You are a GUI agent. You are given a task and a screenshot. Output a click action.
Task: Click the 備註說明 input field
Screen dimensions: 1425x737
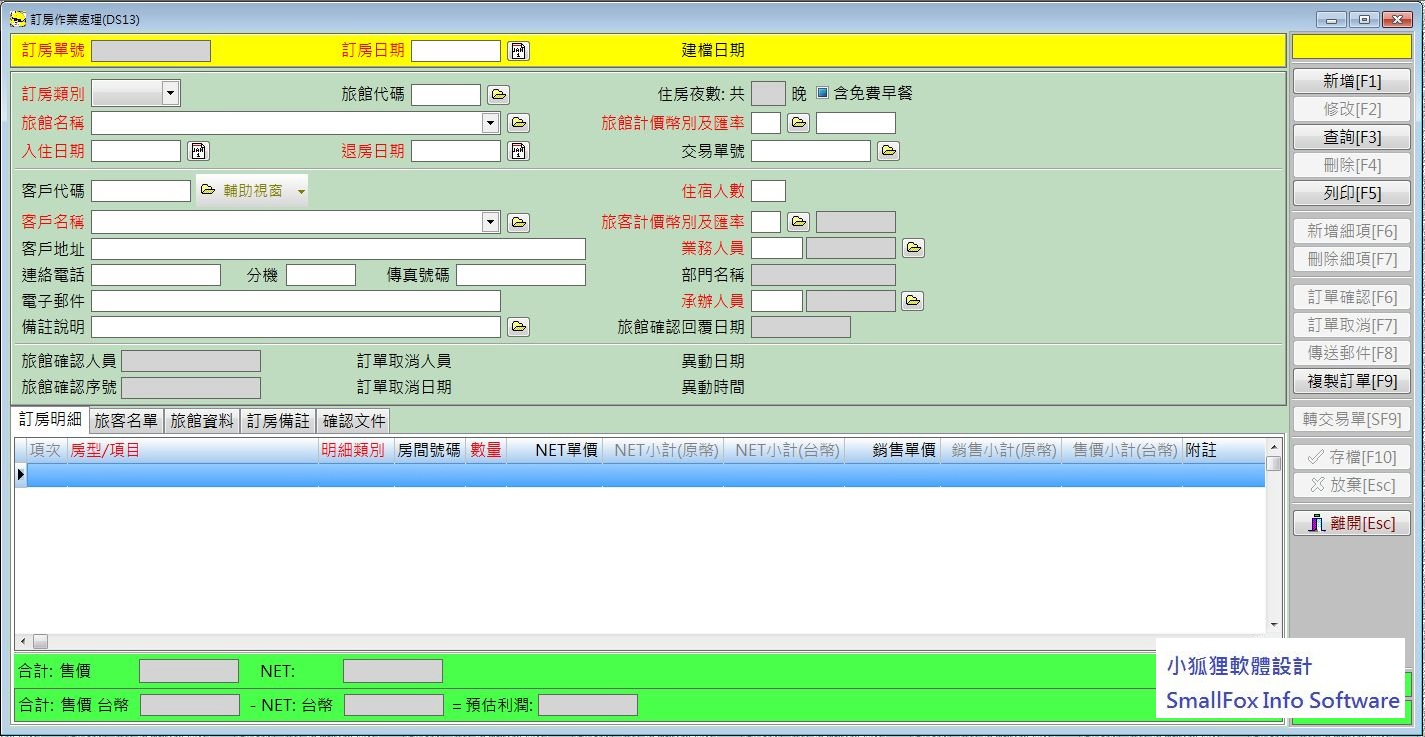(296, 327)
